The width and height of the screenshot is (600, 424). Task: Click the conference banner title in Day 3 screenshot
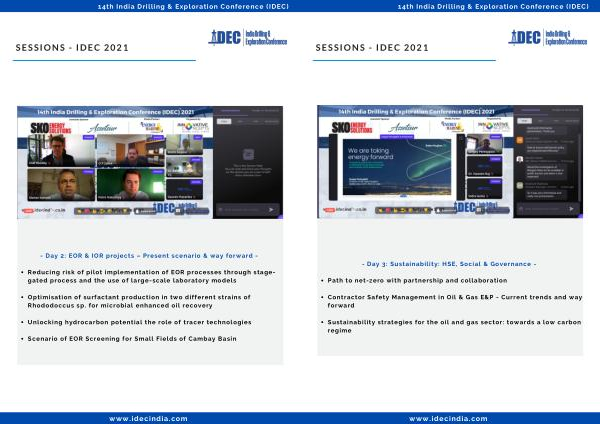point(416,112)
